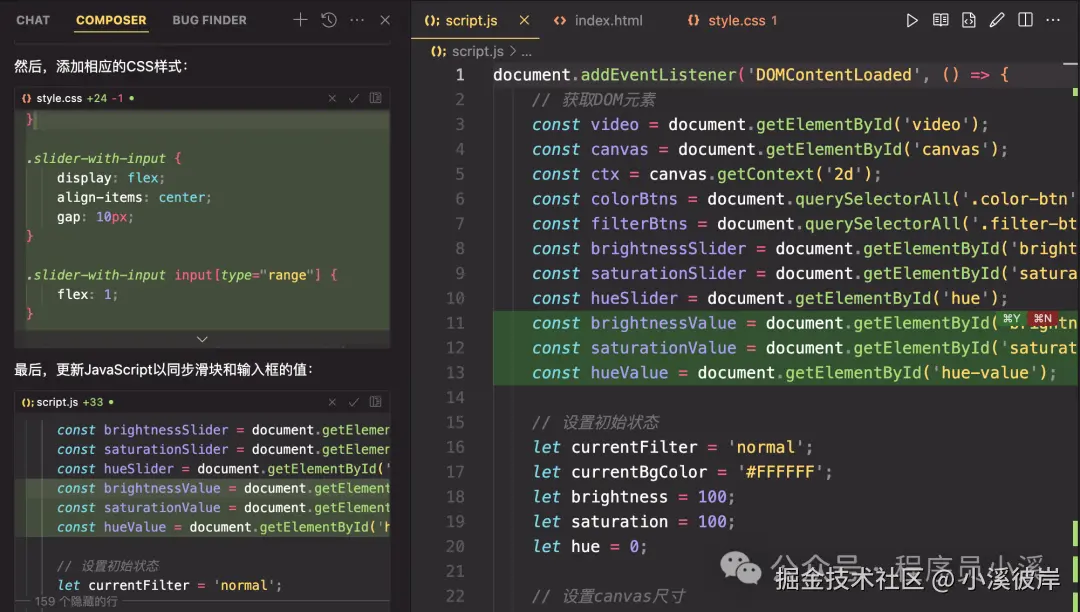Accept the inline change with ⌘Y button
This screenshot has width=1080, height=612.
1011,318
